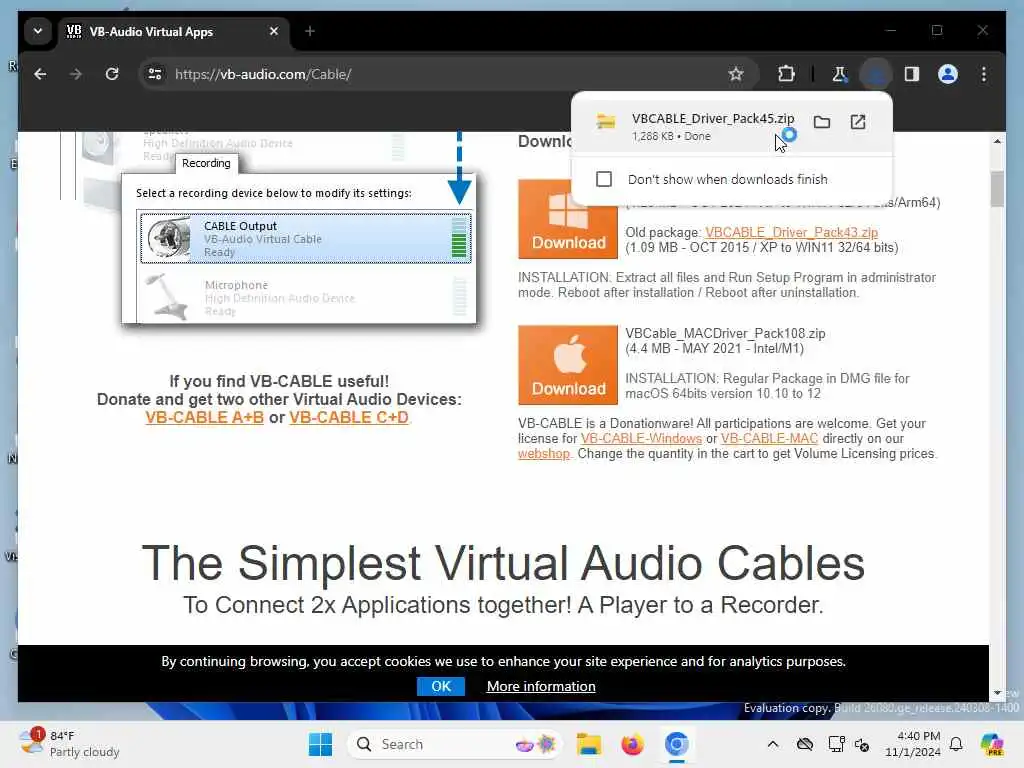Screen dimensions: 1024x768
Task: Click the network display tray icon
Action: (836, 744)
